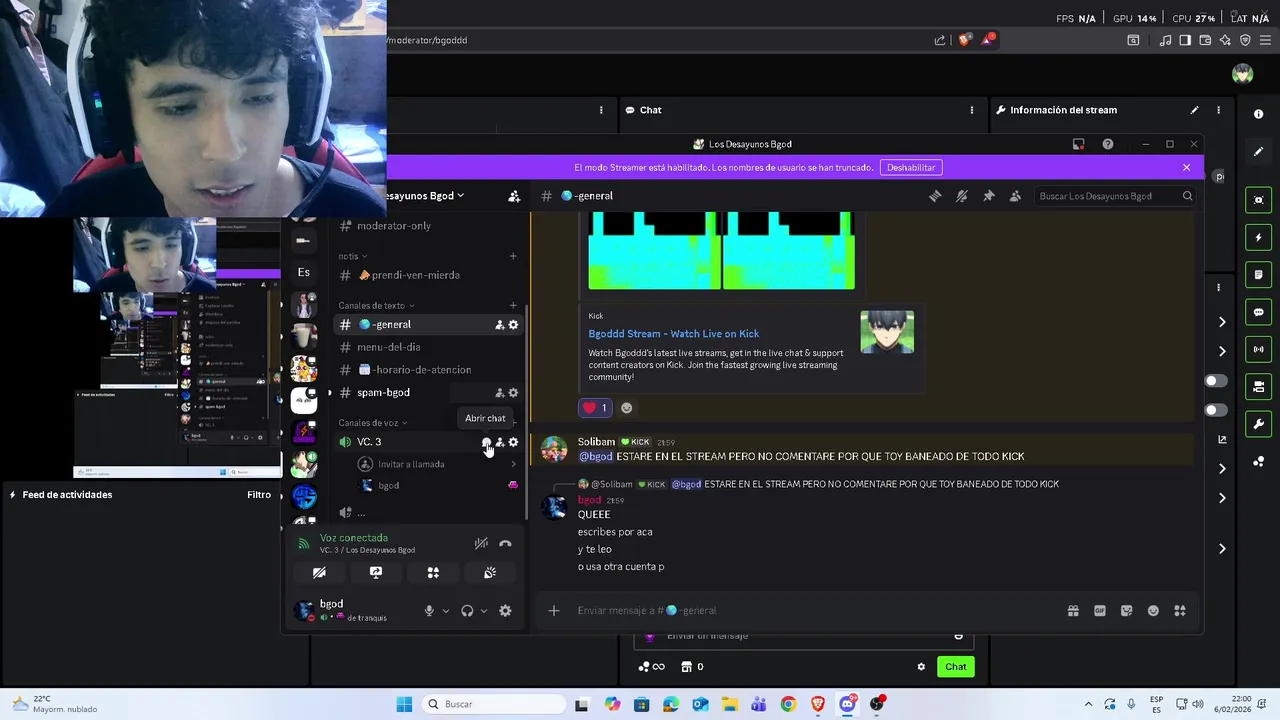Collapse Canales de texto category
The image size is (1280, 720).
376,306
